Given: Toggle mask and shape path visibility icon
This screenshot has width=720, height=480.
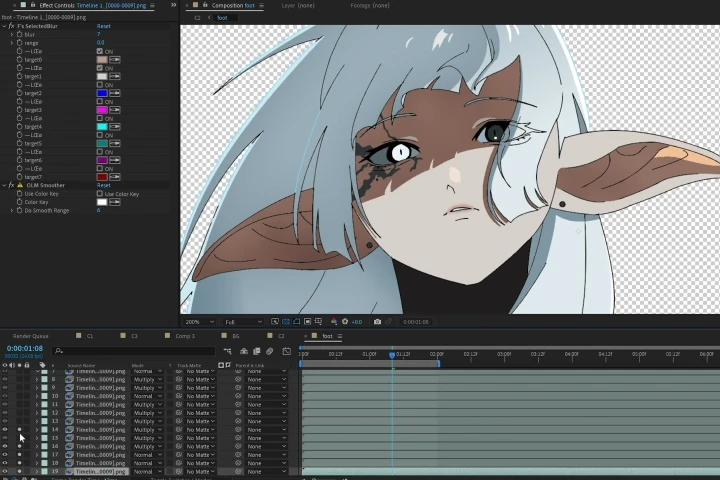Looking at the screenshot, I should (x=297, y=322).
